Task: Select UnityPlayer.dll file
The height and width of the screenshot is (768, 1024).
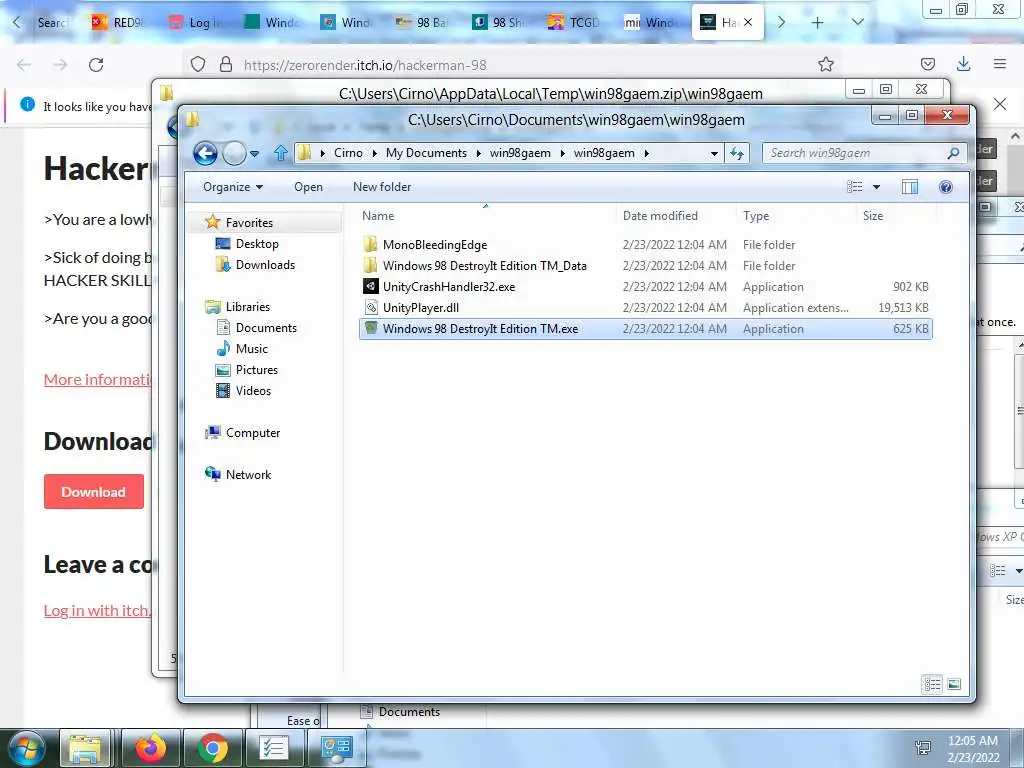Action: 421,308
